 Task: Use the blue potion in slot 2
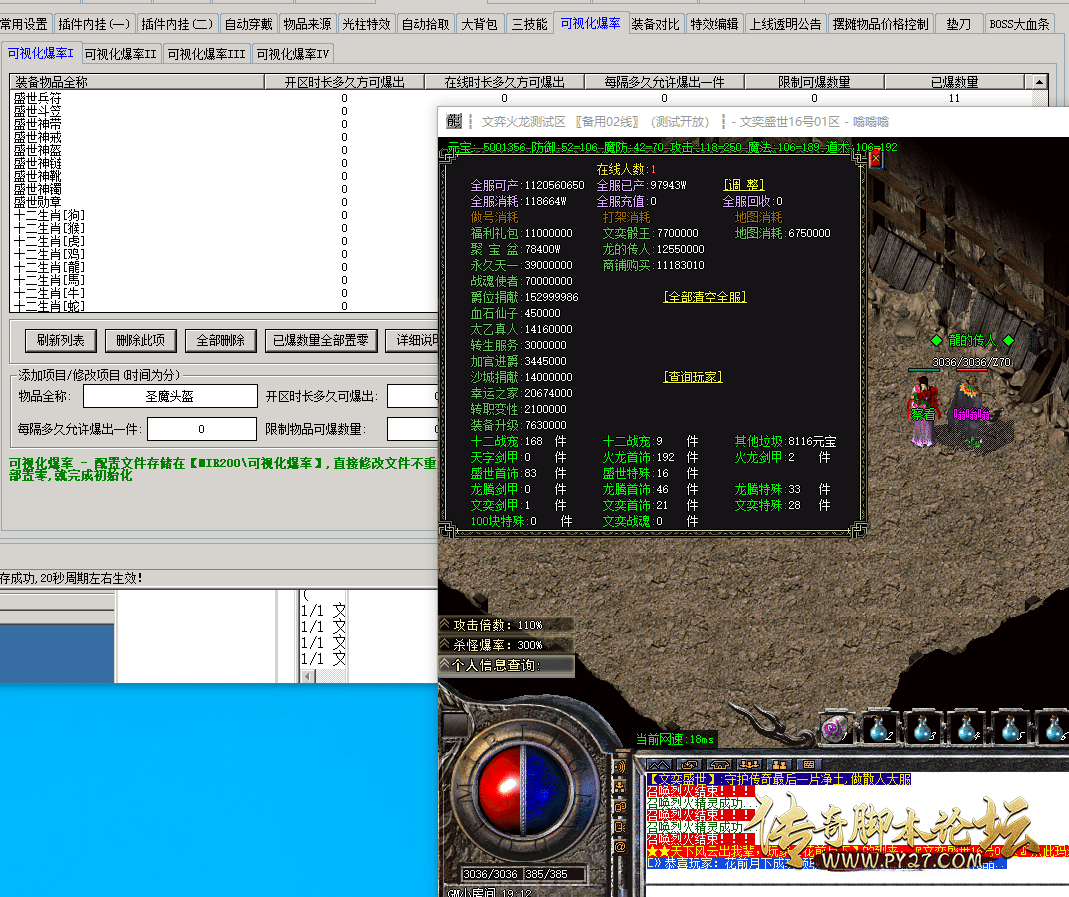click(879, 728)
